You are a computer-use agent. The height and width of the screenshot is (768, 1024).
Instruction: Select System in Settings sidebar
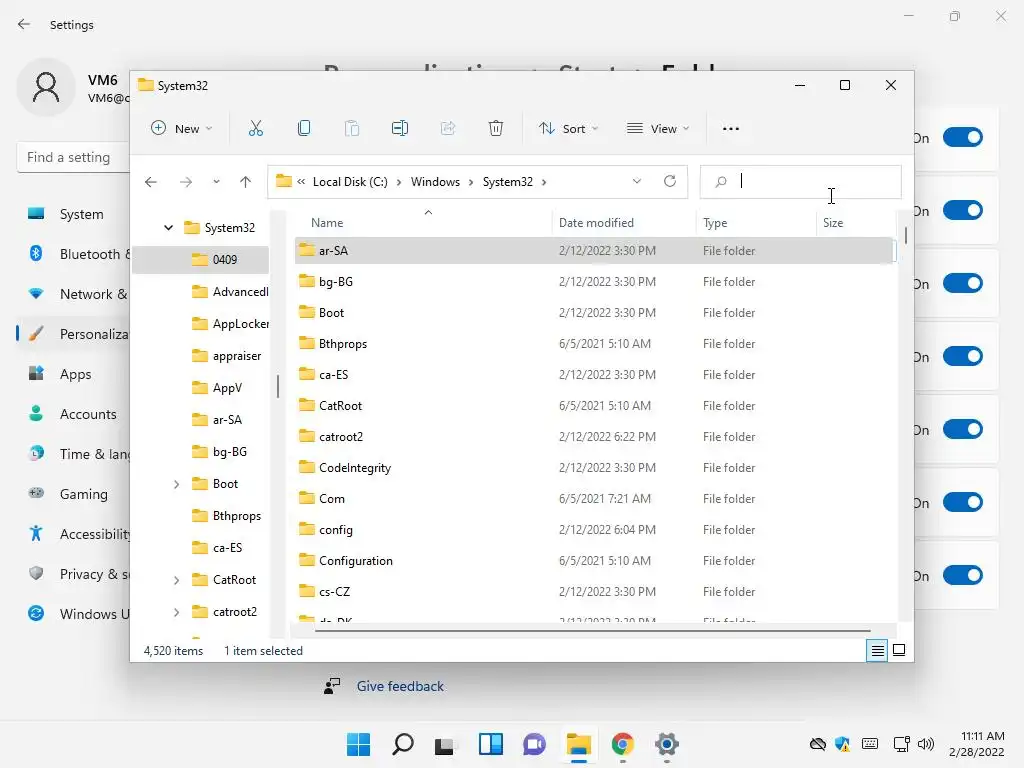[73, 214]
